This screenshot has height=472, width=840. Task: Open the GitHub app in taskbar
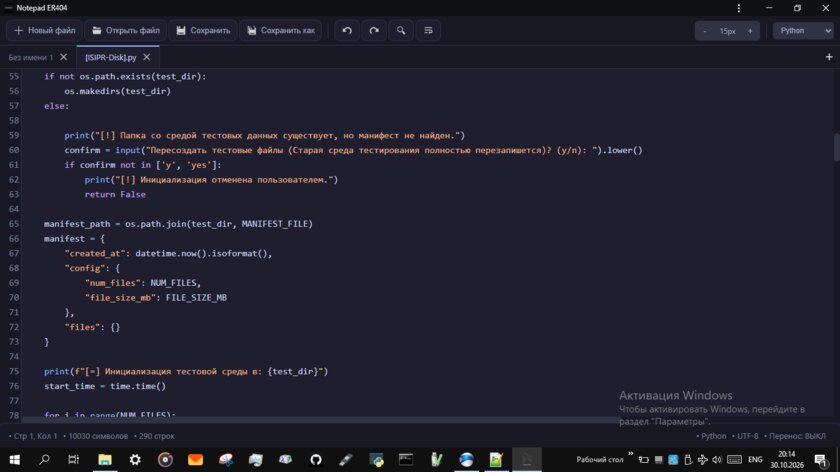[316, 460]
